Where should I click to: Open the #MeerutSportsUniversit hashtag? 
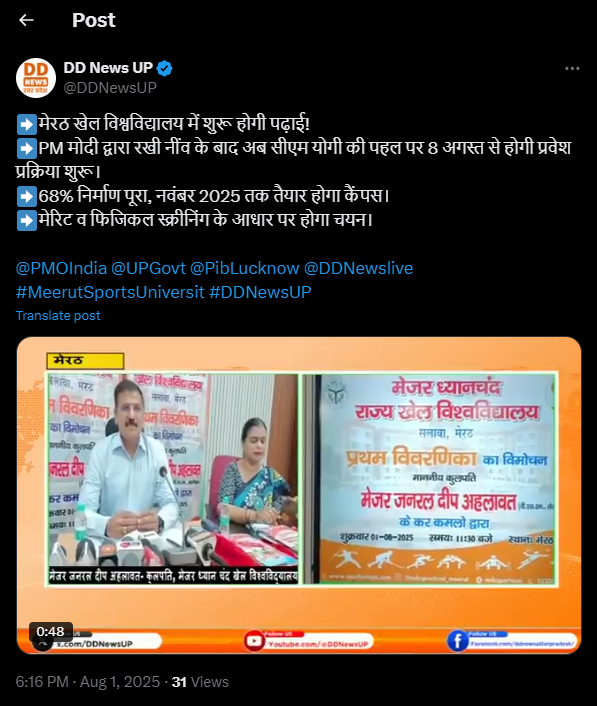[x=110, y=292]
